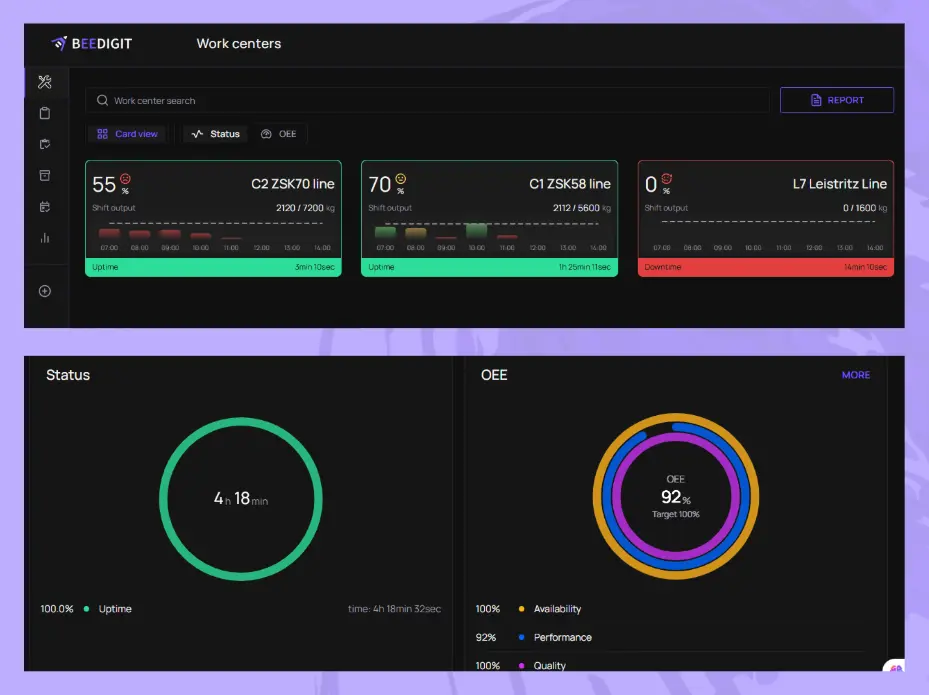Click the blue Performance legend dot
The width and height of the screenshot is (929, 695).
[521, 637]
